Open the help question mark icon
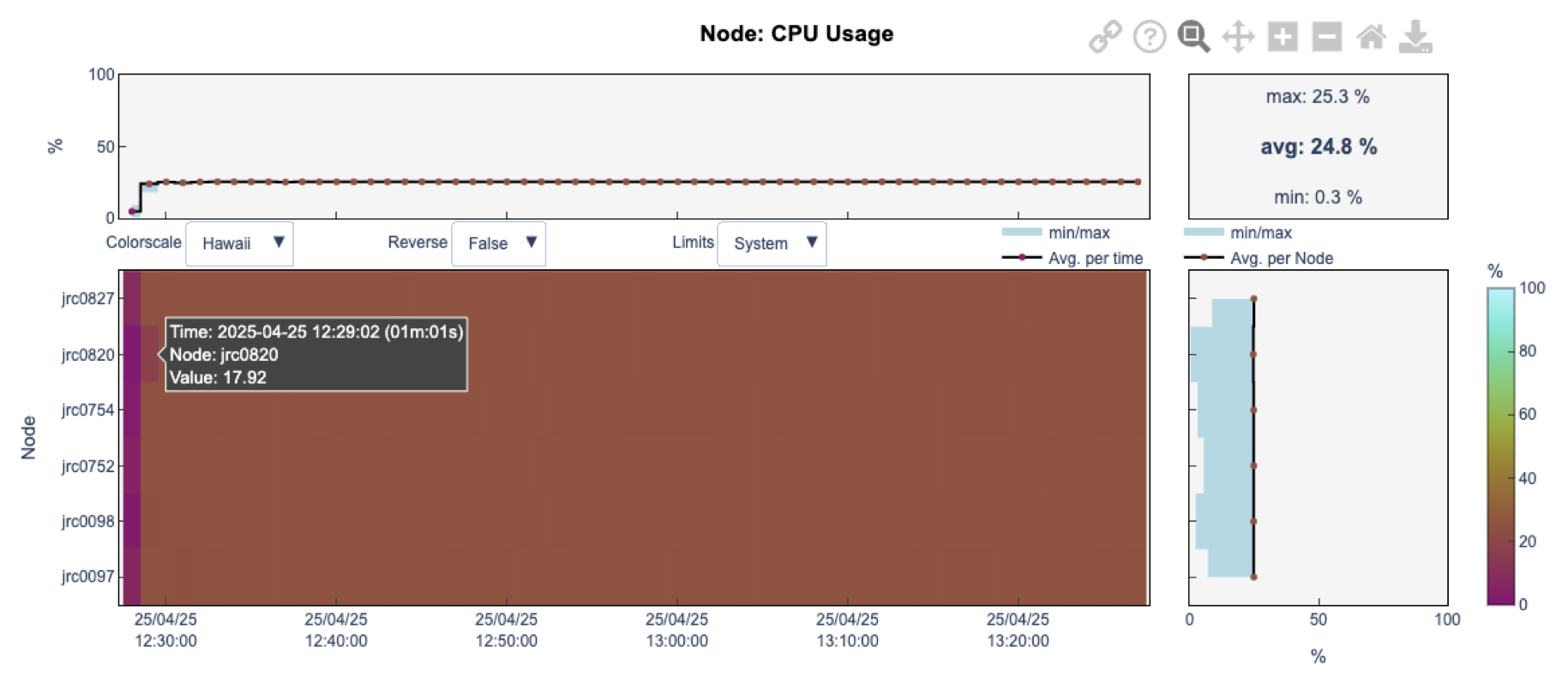Screen dimensions: 1568x683 1150,37
